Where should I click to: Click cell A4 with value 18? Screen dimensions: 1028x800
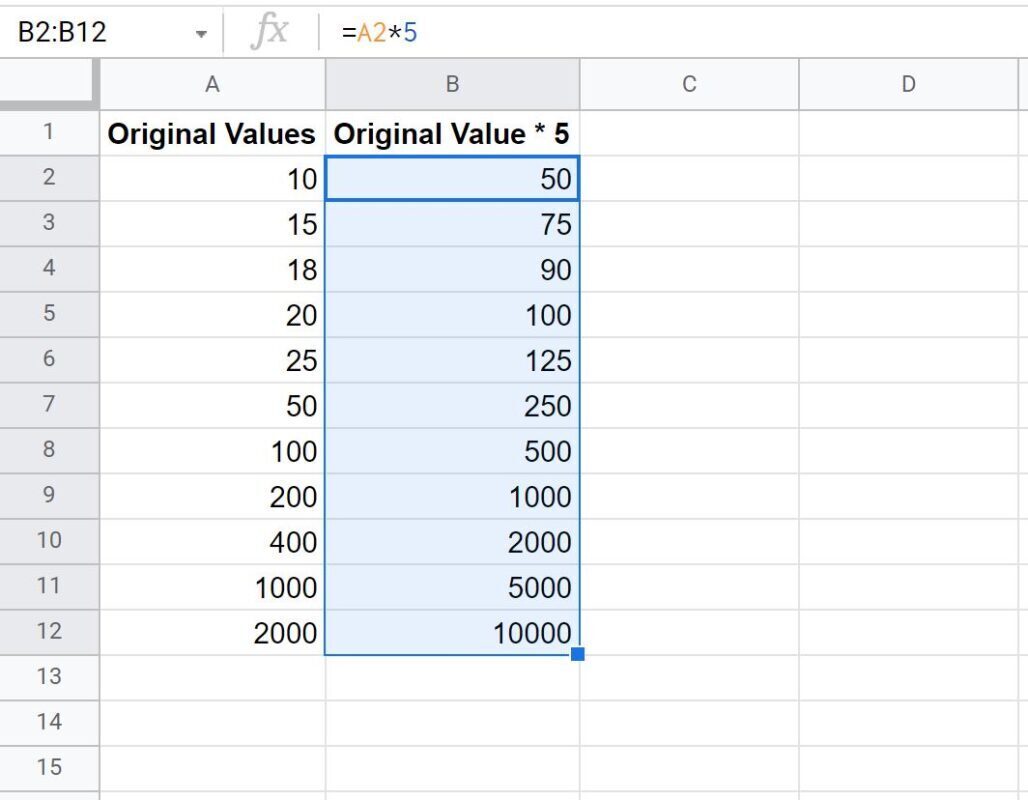tap(212, 269)
